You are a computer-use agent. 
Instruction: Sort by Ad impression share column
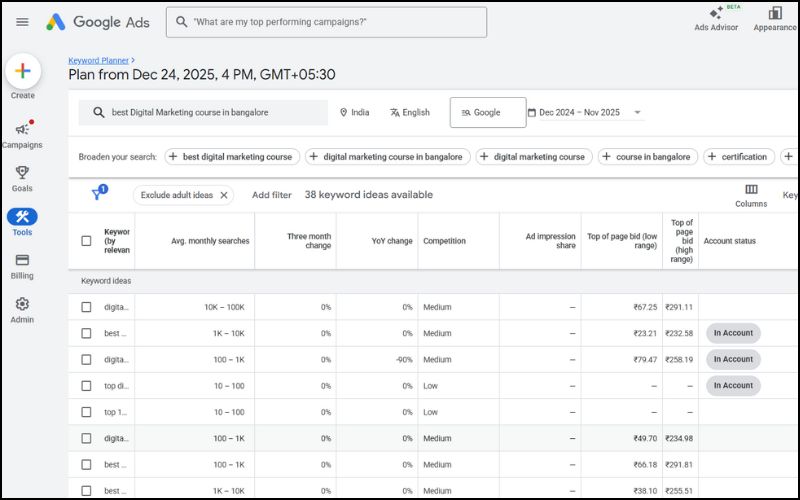551,241
